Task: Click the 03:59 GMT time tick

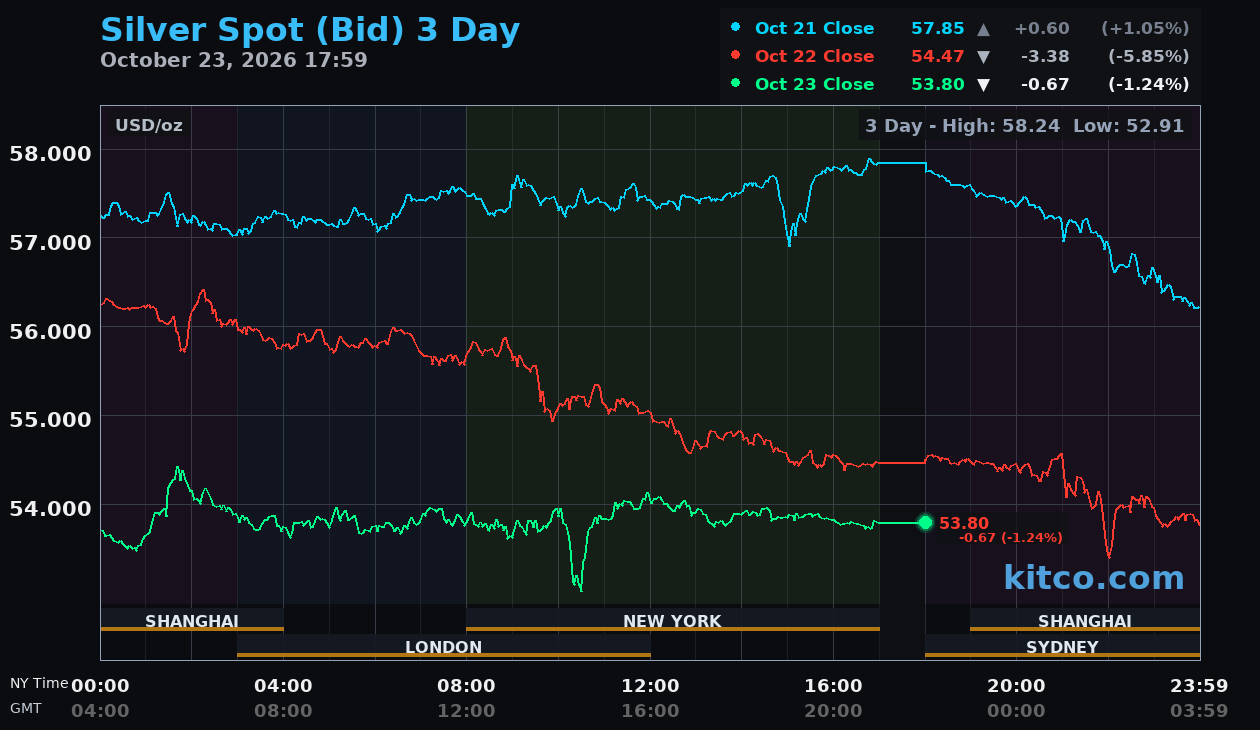Action: (1199, 711)
